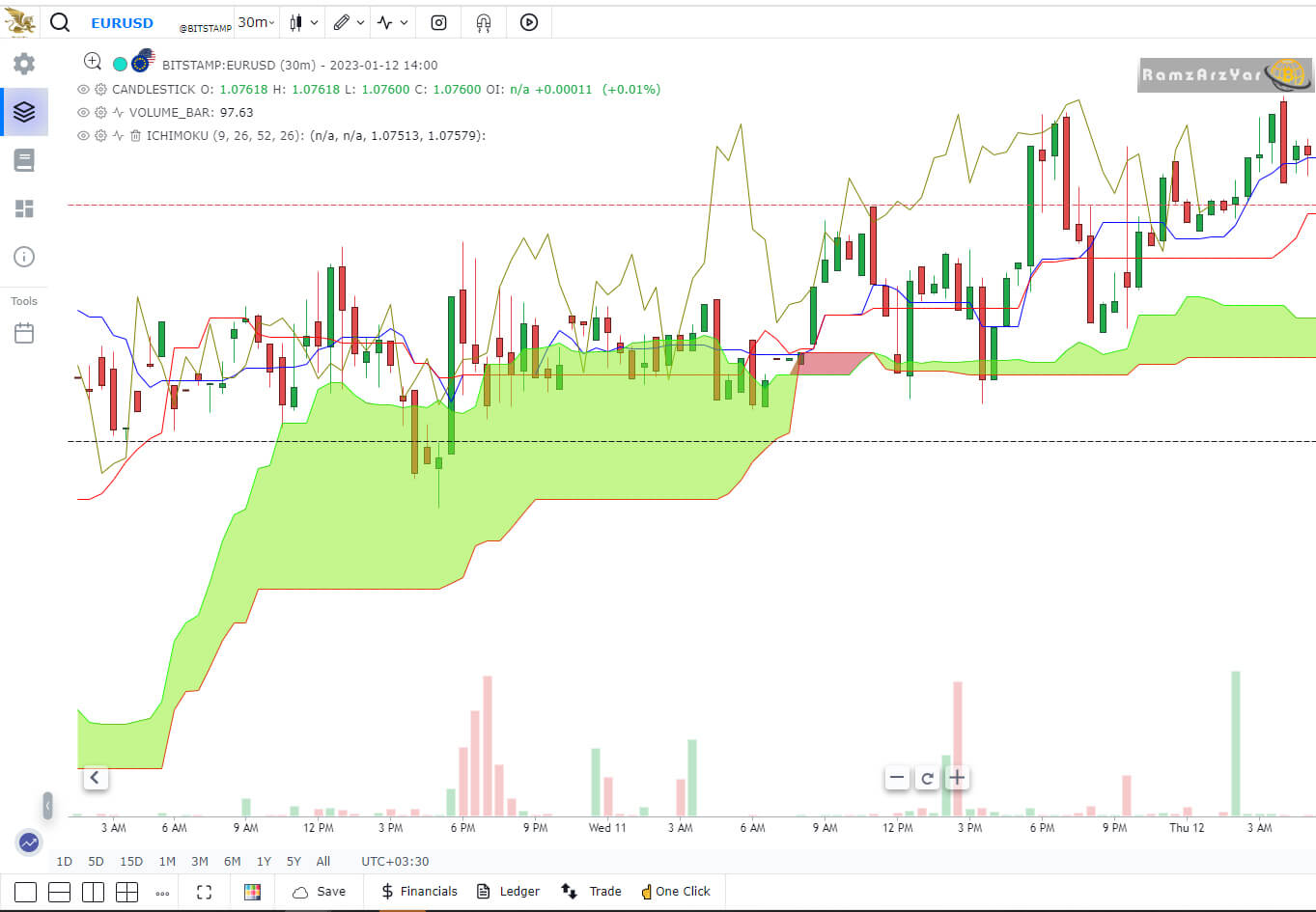Open the indicators dropdown

[x=393, y=22]
